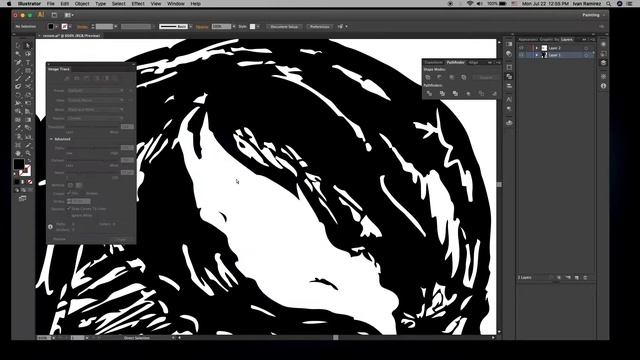Open the Layers panel icon in right dock
Image resolution: width=640 pixels, height=360 pixels.
click(604, 63)
